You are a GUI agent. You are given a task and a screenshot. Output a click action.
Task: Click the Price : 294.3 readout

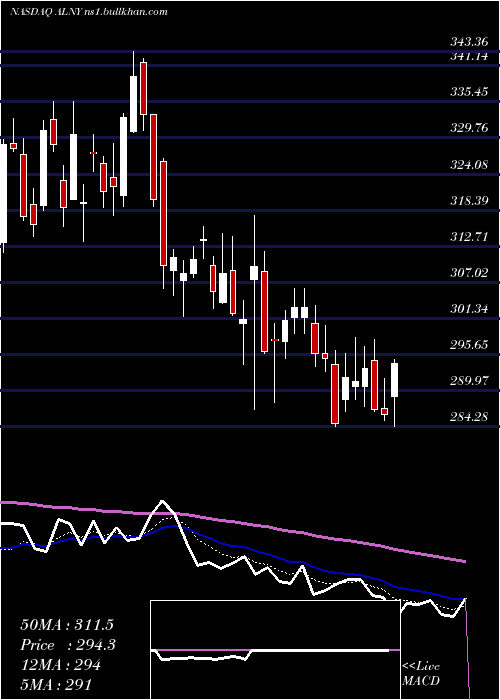(x=68, y=645)
